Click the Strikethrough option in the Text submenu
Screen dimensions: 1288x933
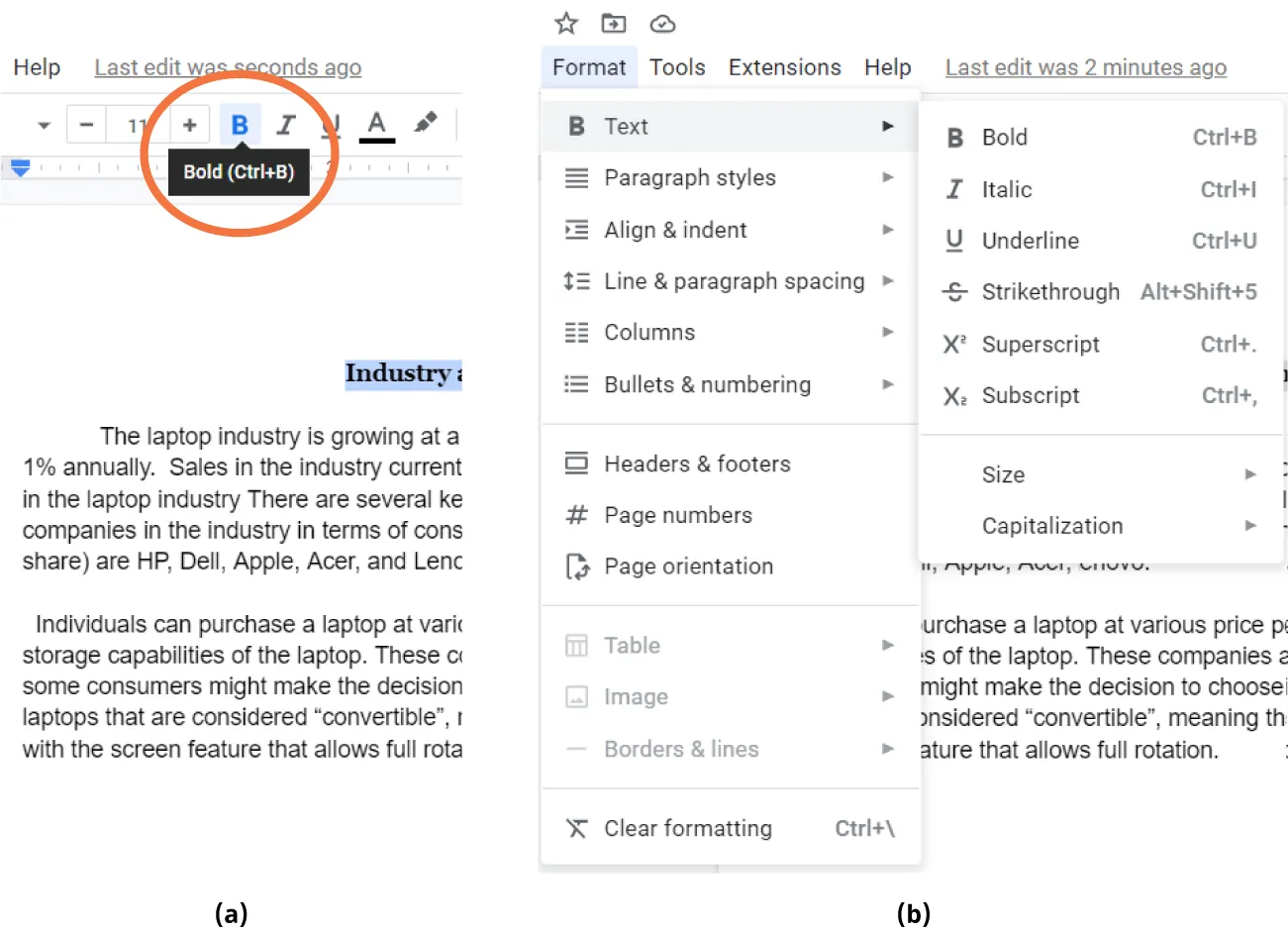1051,292
